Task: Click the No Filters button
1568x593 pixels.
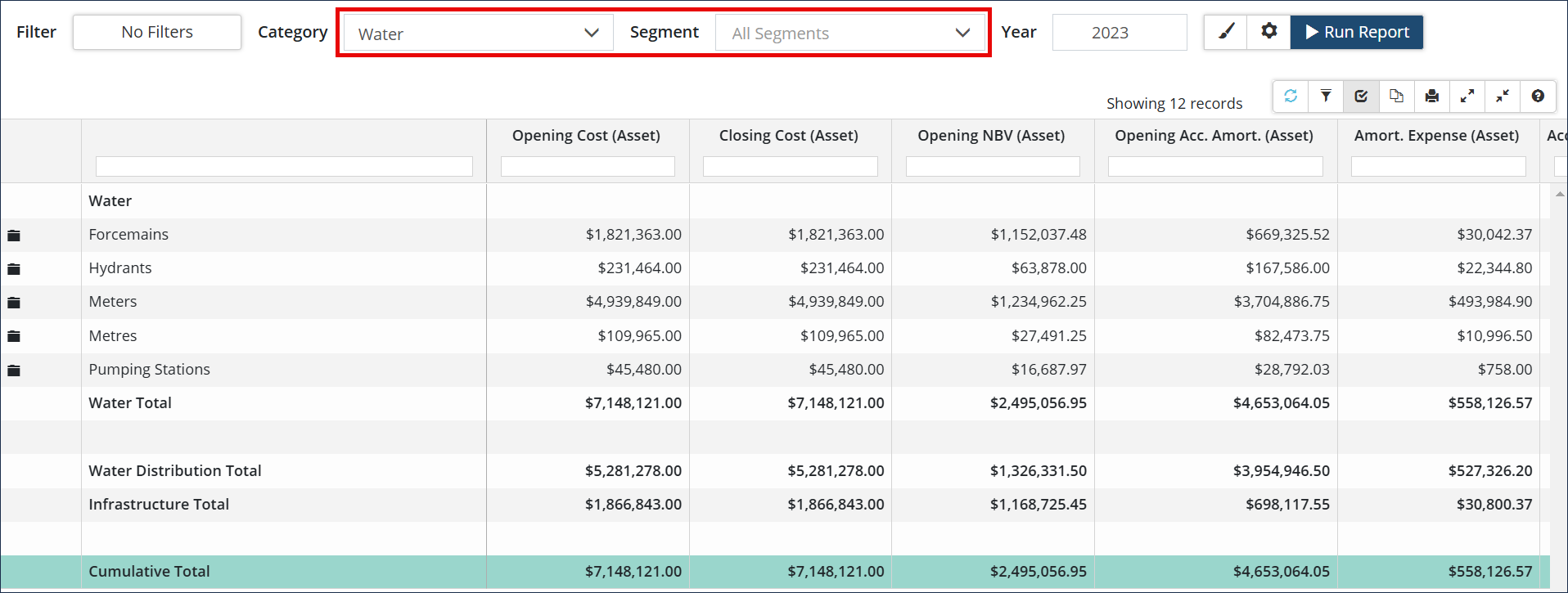Action: (157, 32)
